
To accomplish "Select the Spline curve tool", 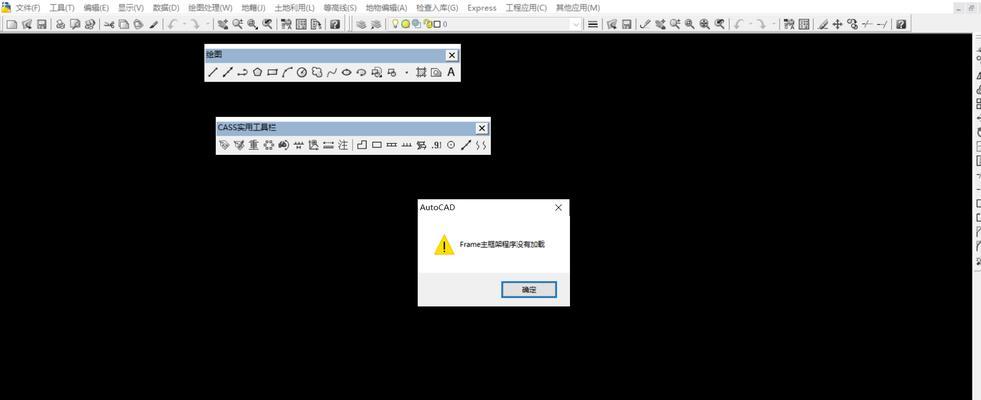I will coord(332,73).
